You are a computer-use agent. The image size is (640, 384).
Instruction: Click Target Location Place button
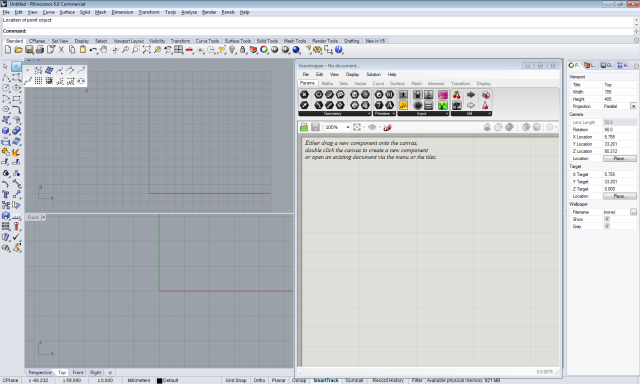[x=620, y=196]
